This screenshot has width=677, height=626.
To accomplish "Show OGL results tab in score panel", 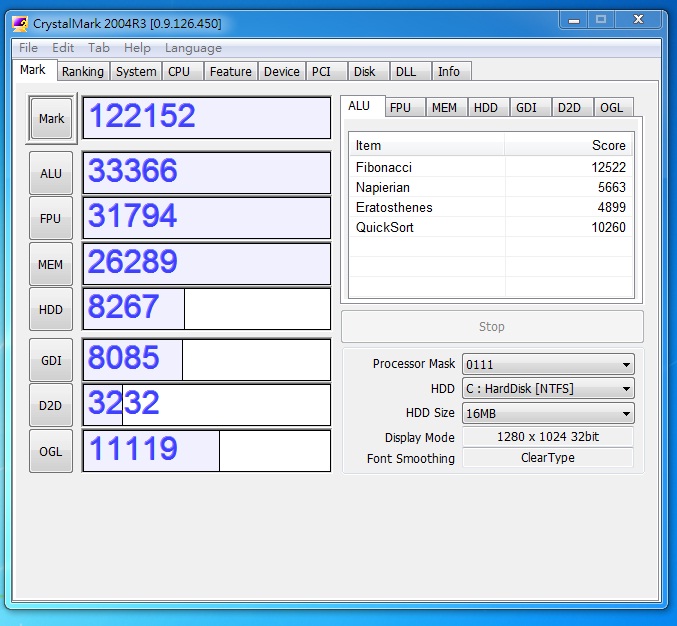I will (x=612, y=107).
